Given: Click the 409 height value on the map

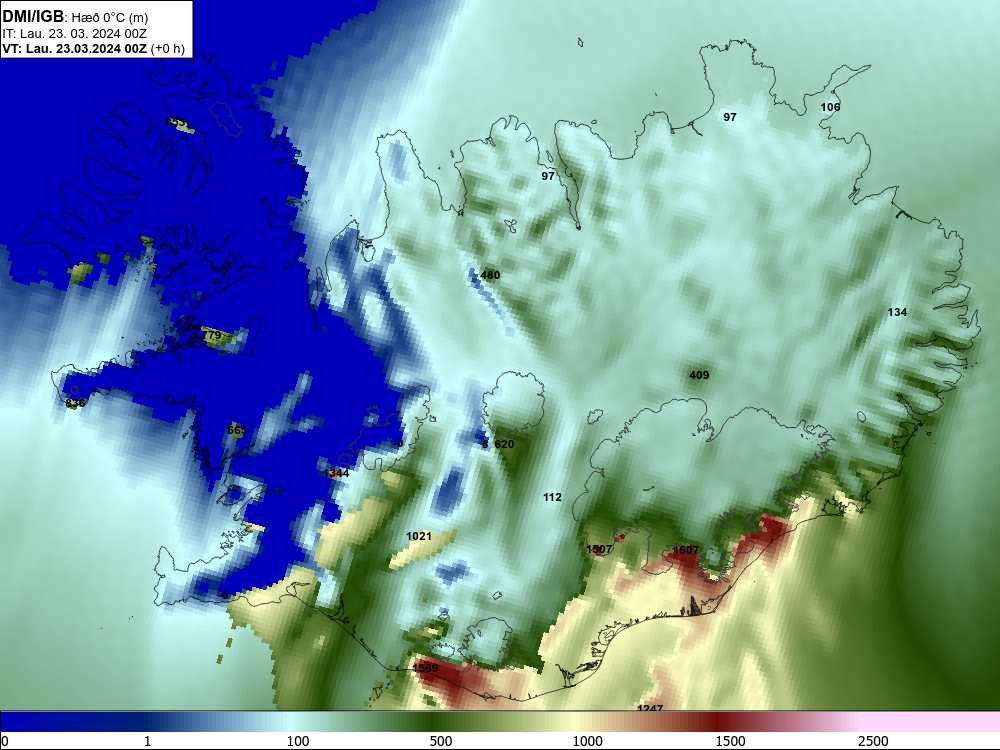Looking at the screenshot, I should point(699,376).
